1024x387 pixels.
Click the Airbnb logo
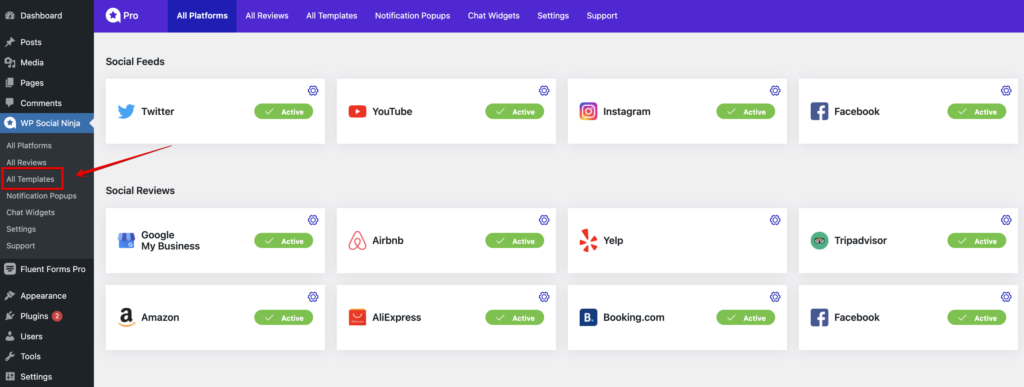tap(357, 241)
